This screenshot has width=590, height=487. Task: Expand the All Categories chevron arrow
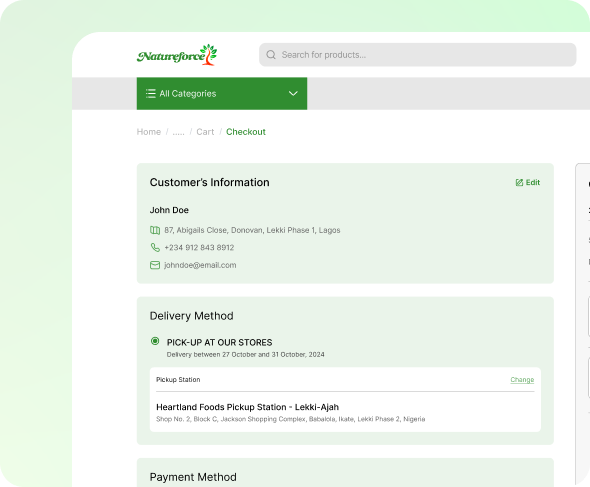click(x=293, y=94)
